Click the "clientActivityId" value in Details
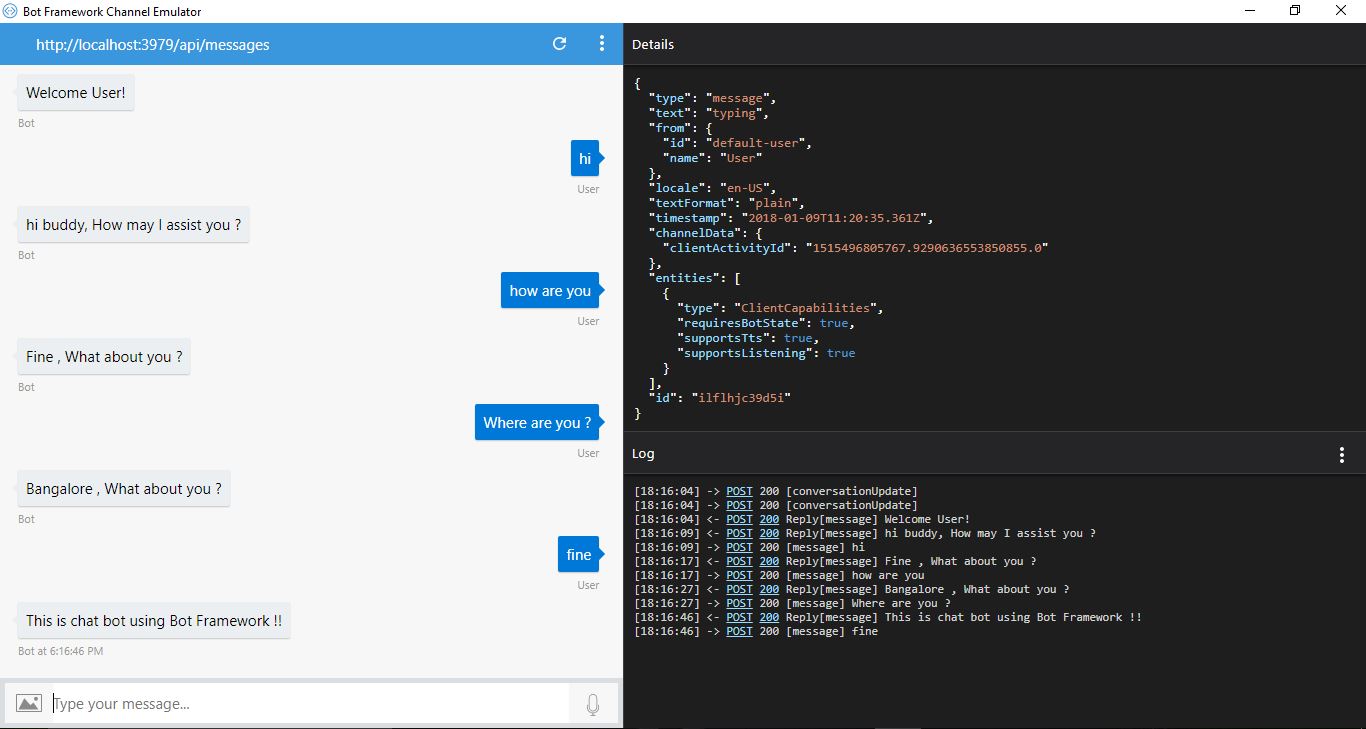This screenshot has width=1366, height=729. tap(927, 248)
